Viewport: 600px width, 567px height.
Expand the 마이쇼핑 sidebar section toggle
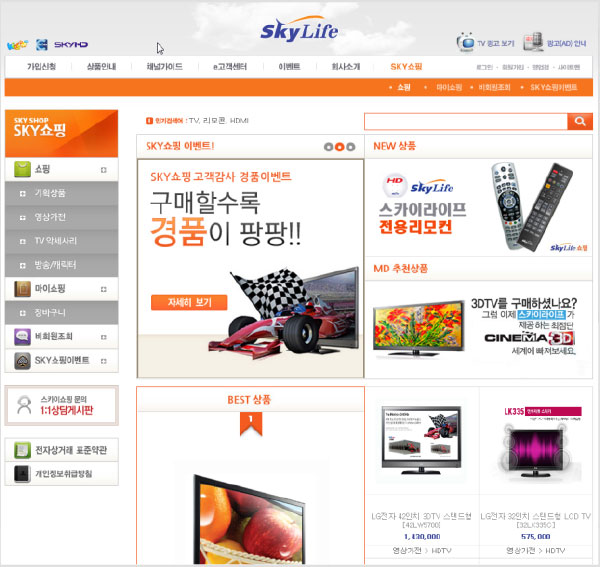tap(103, 289)
